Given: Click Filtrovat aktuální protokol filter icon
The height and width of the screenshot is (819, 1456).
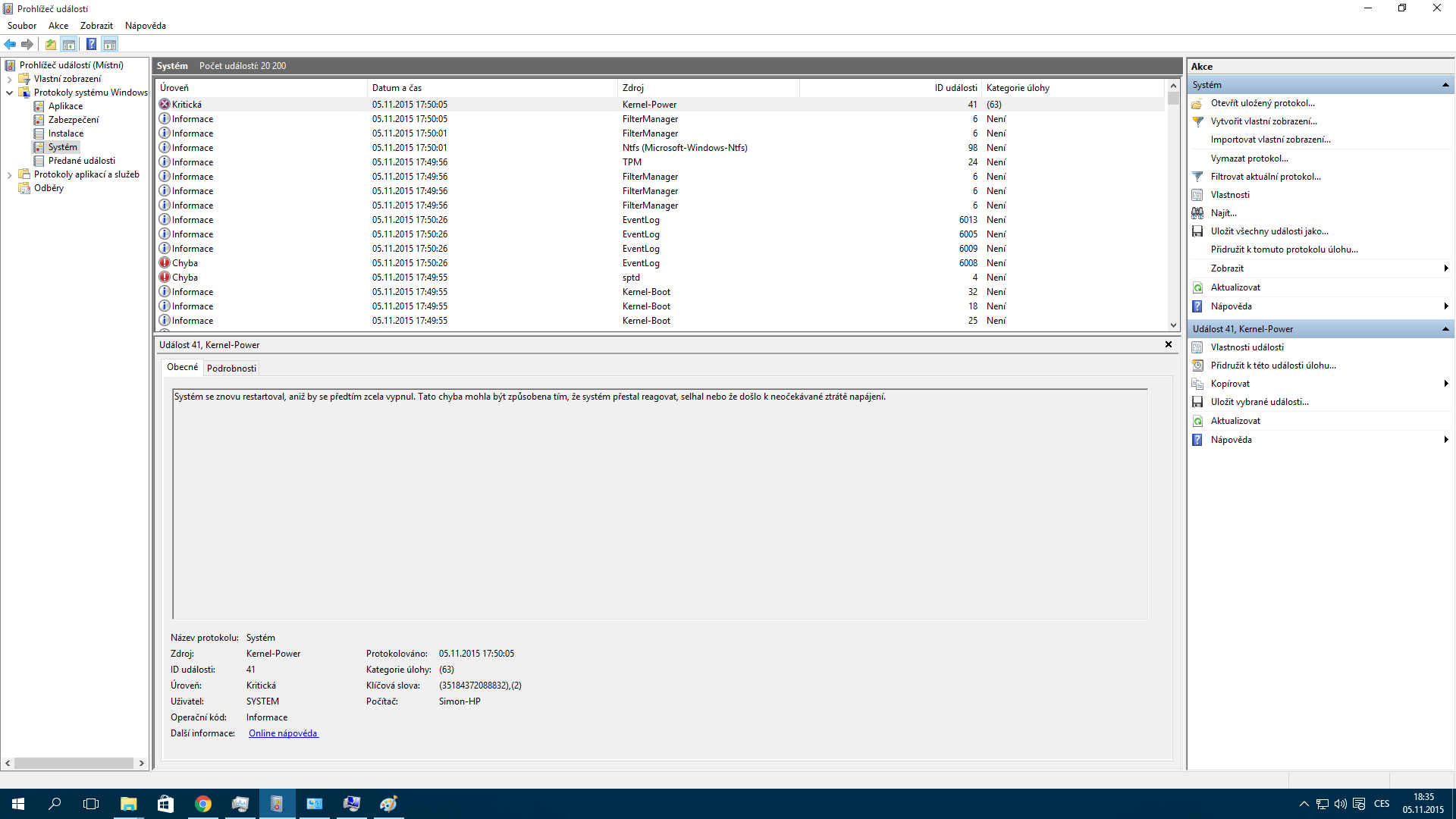Looking at the screenshot, I should tap(1197, 177).
